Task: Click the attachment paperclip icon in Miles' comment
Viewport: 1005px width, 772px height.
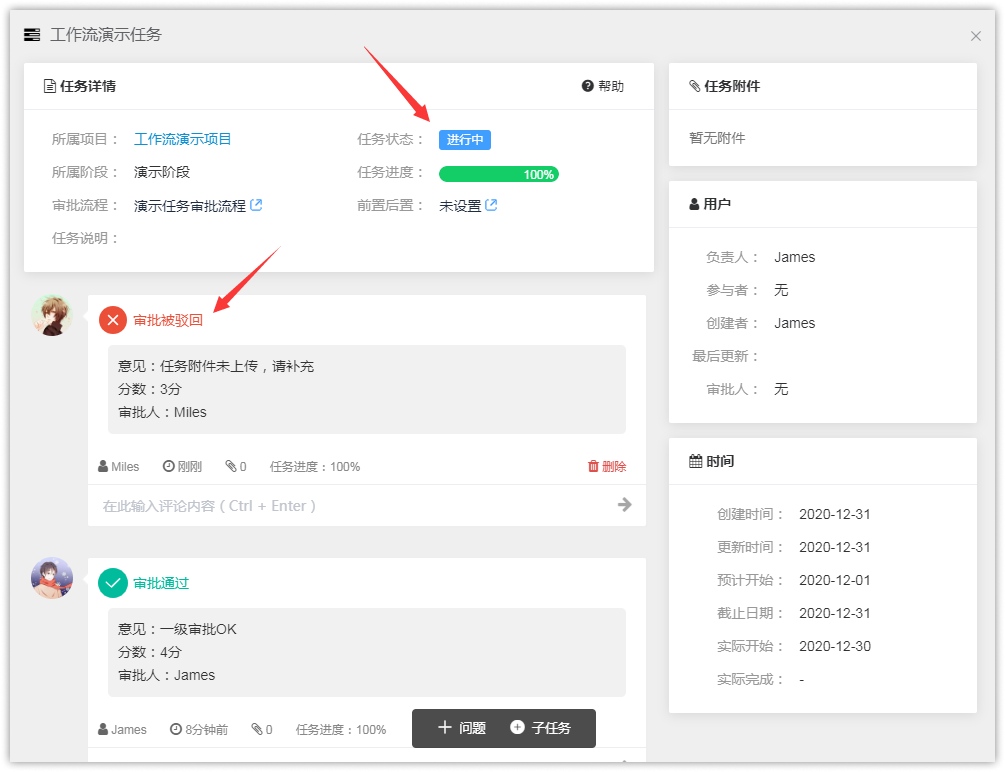Action: tap(231, 466)
